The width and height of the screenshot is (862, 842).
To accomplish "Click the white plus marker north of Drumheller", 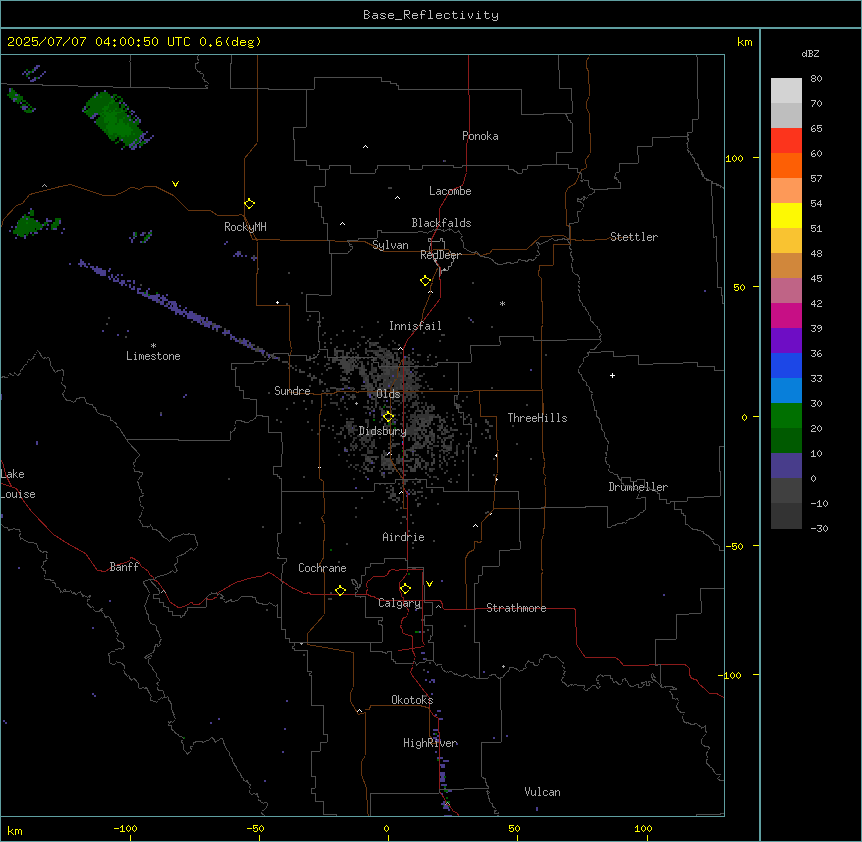I will [x=612, y=375].
